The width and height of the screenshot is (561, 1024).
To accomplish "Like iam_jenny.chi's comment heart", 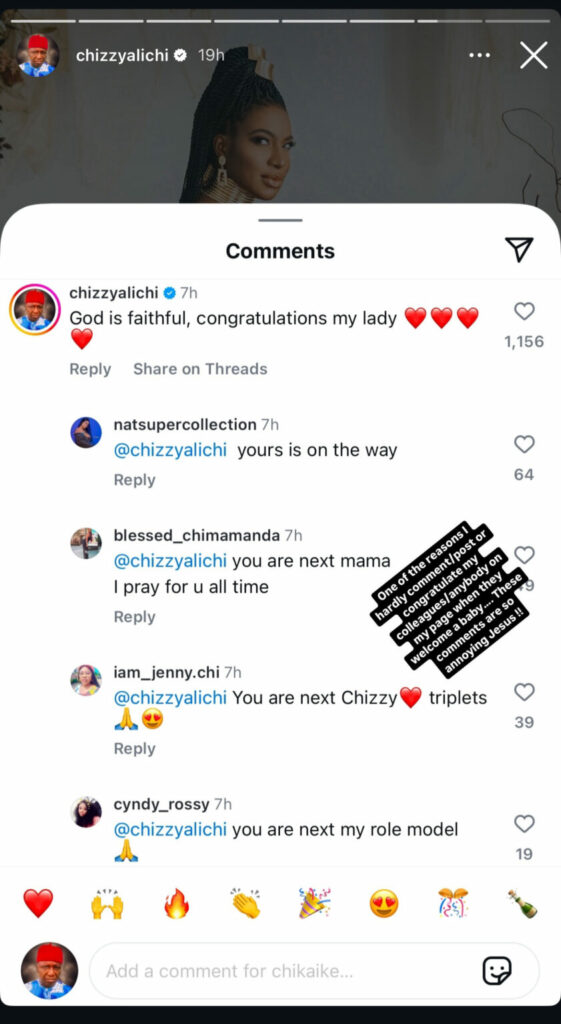I will 524,692.
